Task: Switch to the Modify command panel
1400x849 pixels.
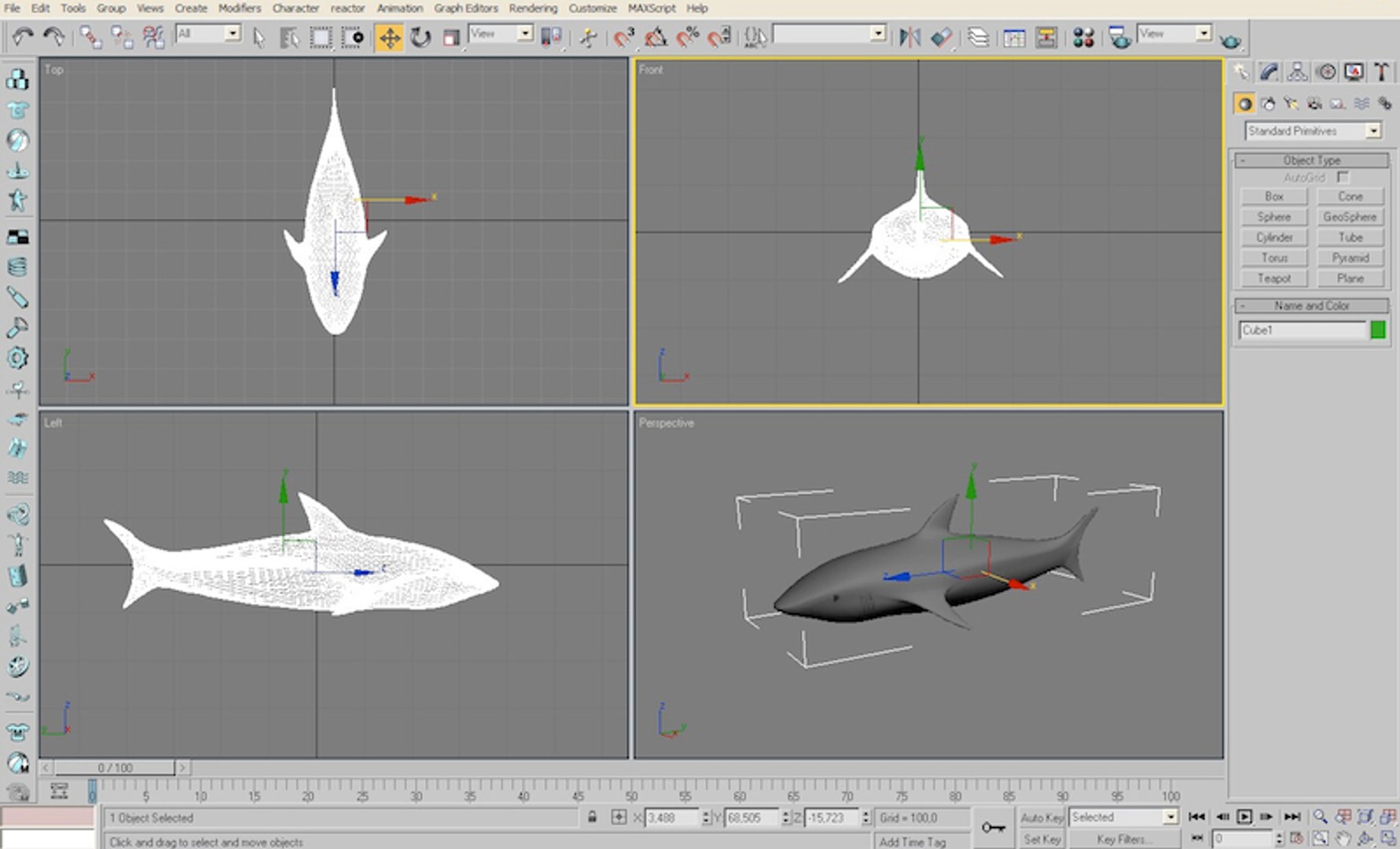Action: pos(1269,72)
